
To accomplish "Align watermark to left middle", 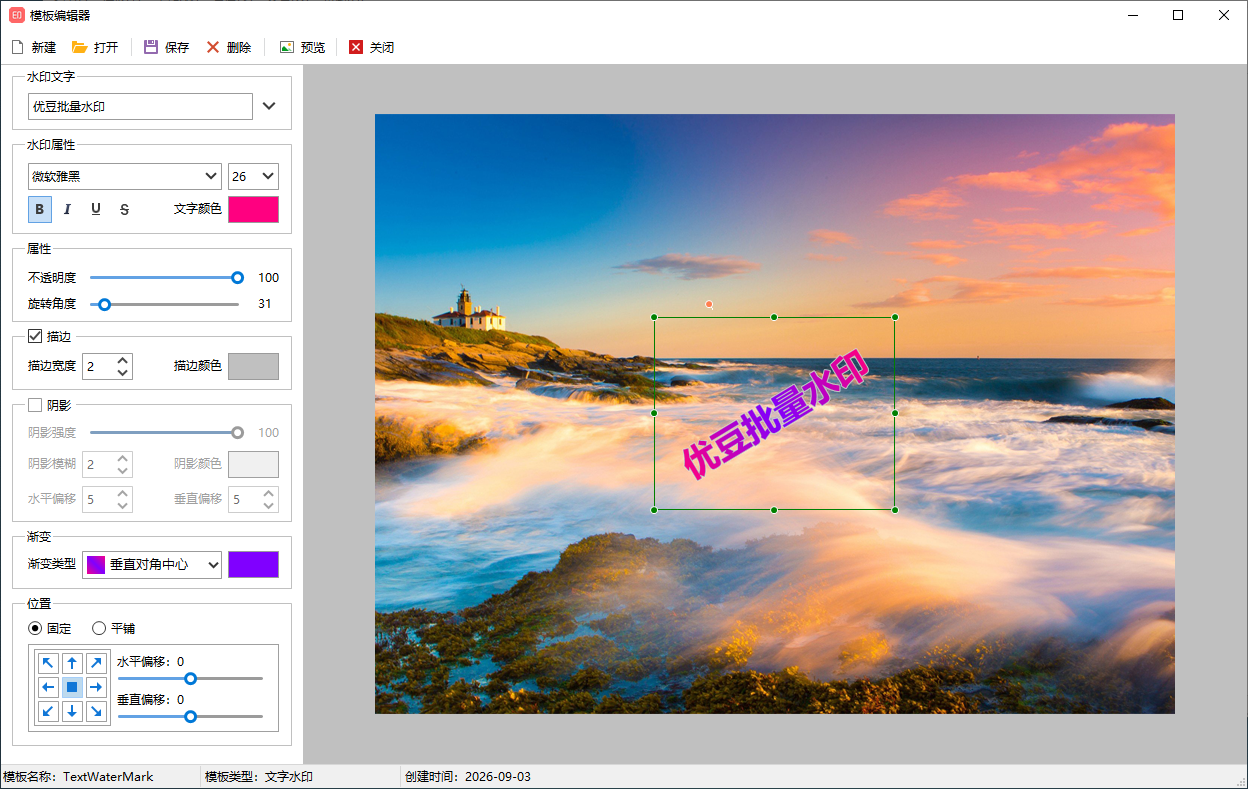I will coord(48,687).
